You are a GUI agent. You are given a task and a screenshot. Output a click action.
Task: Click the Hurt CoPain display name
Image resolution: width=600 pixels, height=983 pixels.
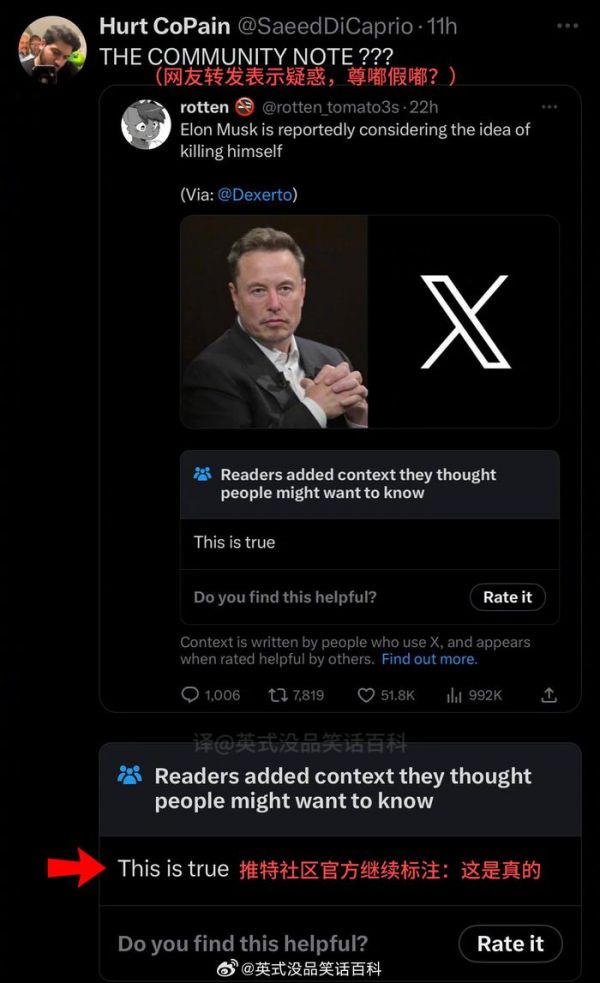tap(165, 26)
